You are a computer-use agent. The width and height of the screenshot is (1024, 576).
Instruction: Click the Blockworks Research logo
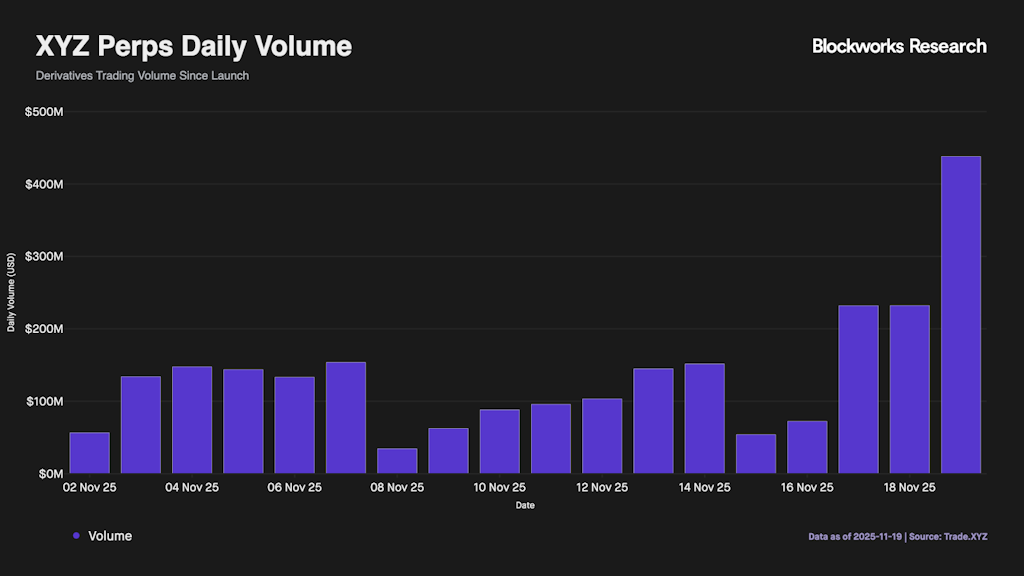[x=899, y=46]
